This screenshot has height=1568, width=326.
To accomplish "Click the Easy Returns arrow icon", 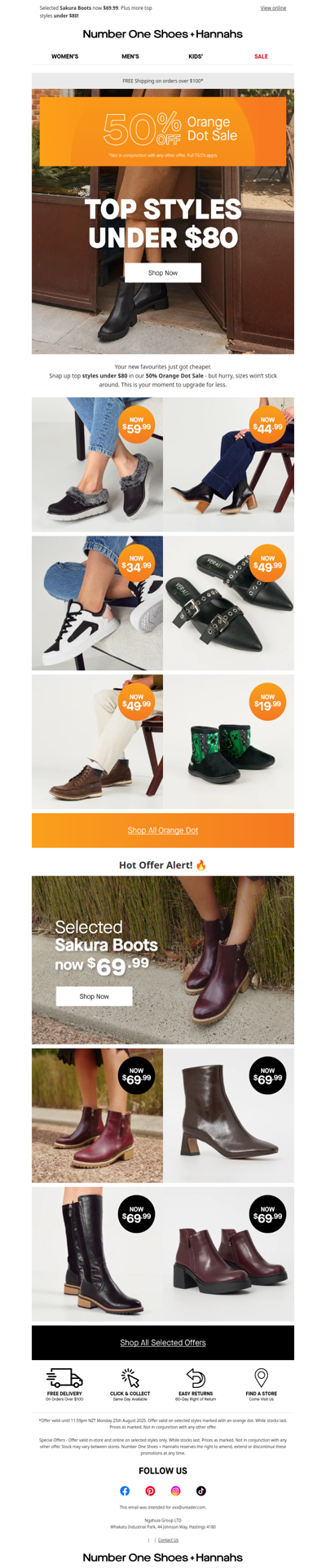I will pyautogui.click(x=196, y=1378).
